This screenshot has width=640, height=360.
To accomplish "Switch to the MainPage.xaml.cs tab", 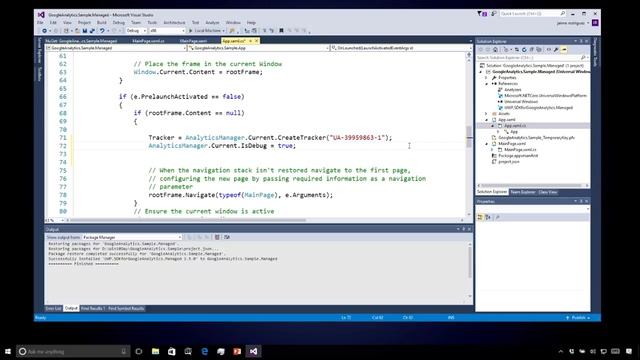I will [149, 41].
